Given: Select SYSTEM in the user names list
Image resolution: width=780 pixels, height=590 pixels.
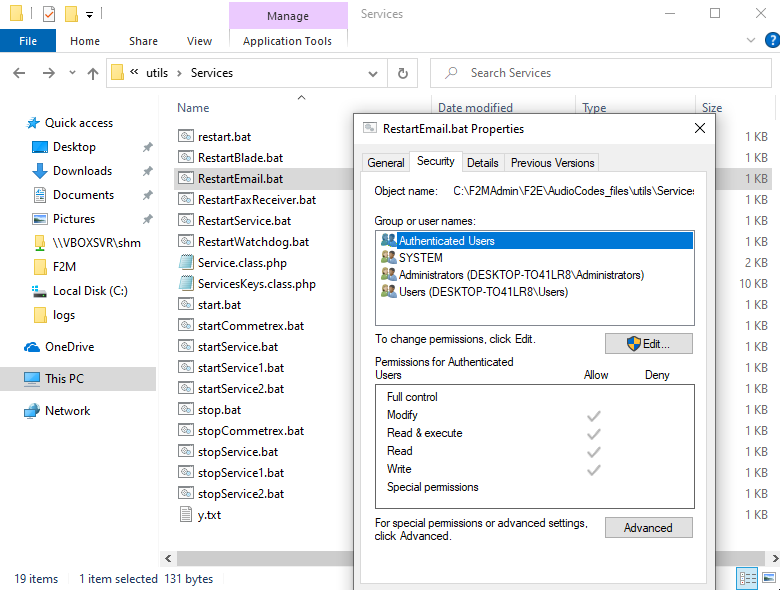Looking at the screenshot, I should 420,258.
